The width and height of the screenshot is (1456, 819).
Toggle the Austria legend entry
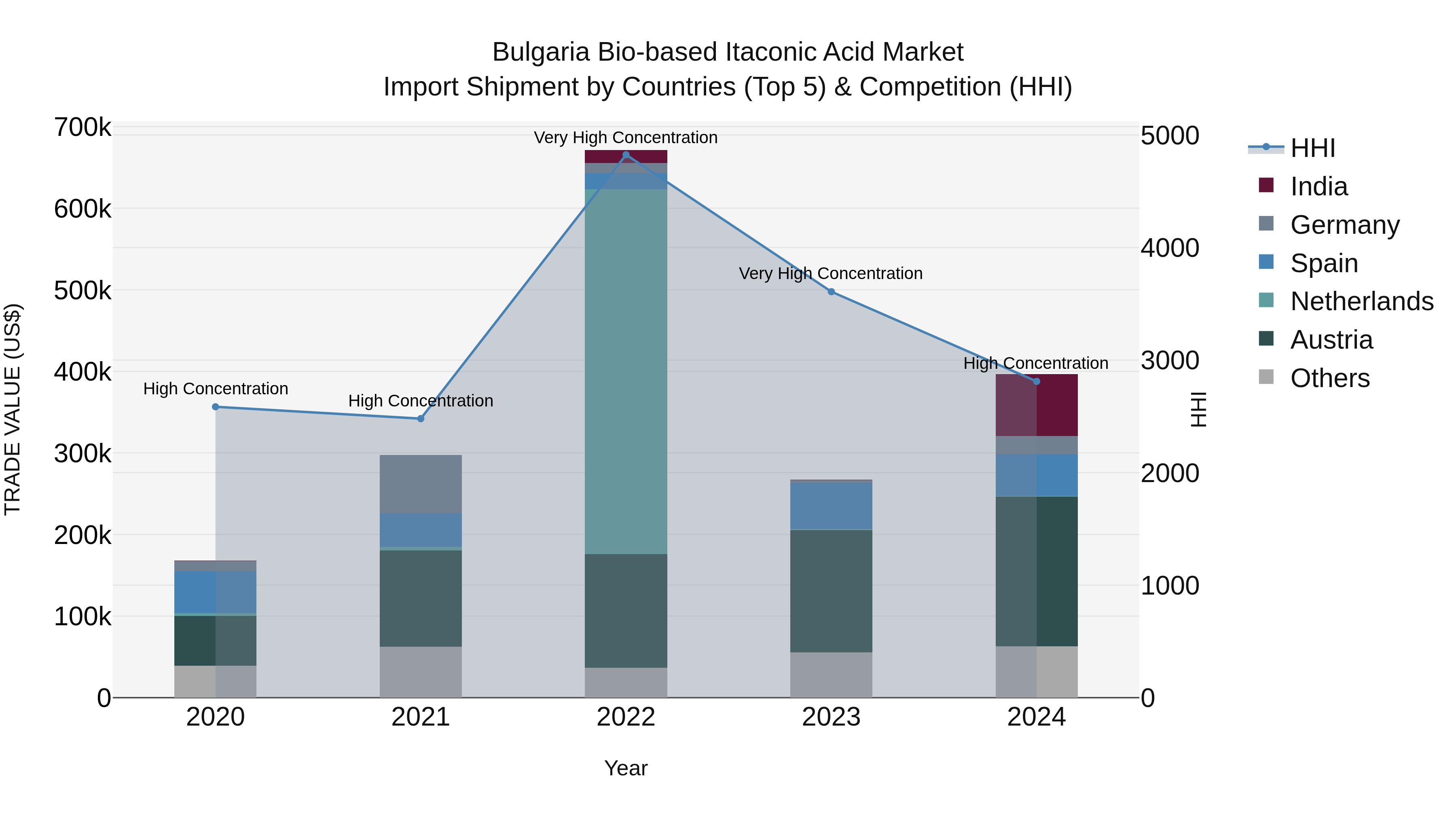tap(1316, 340)
